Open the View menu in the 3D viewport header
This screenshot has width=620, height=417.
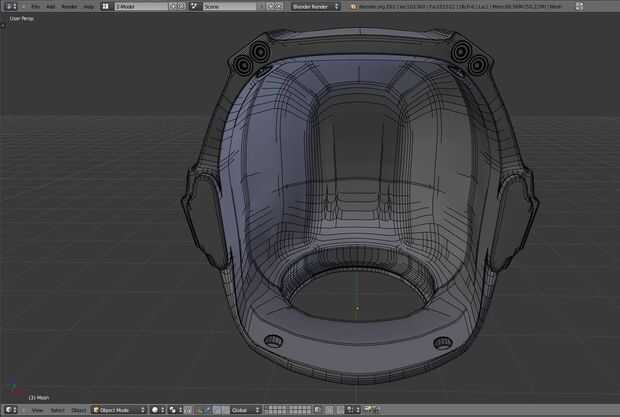(x=37, y=410)
